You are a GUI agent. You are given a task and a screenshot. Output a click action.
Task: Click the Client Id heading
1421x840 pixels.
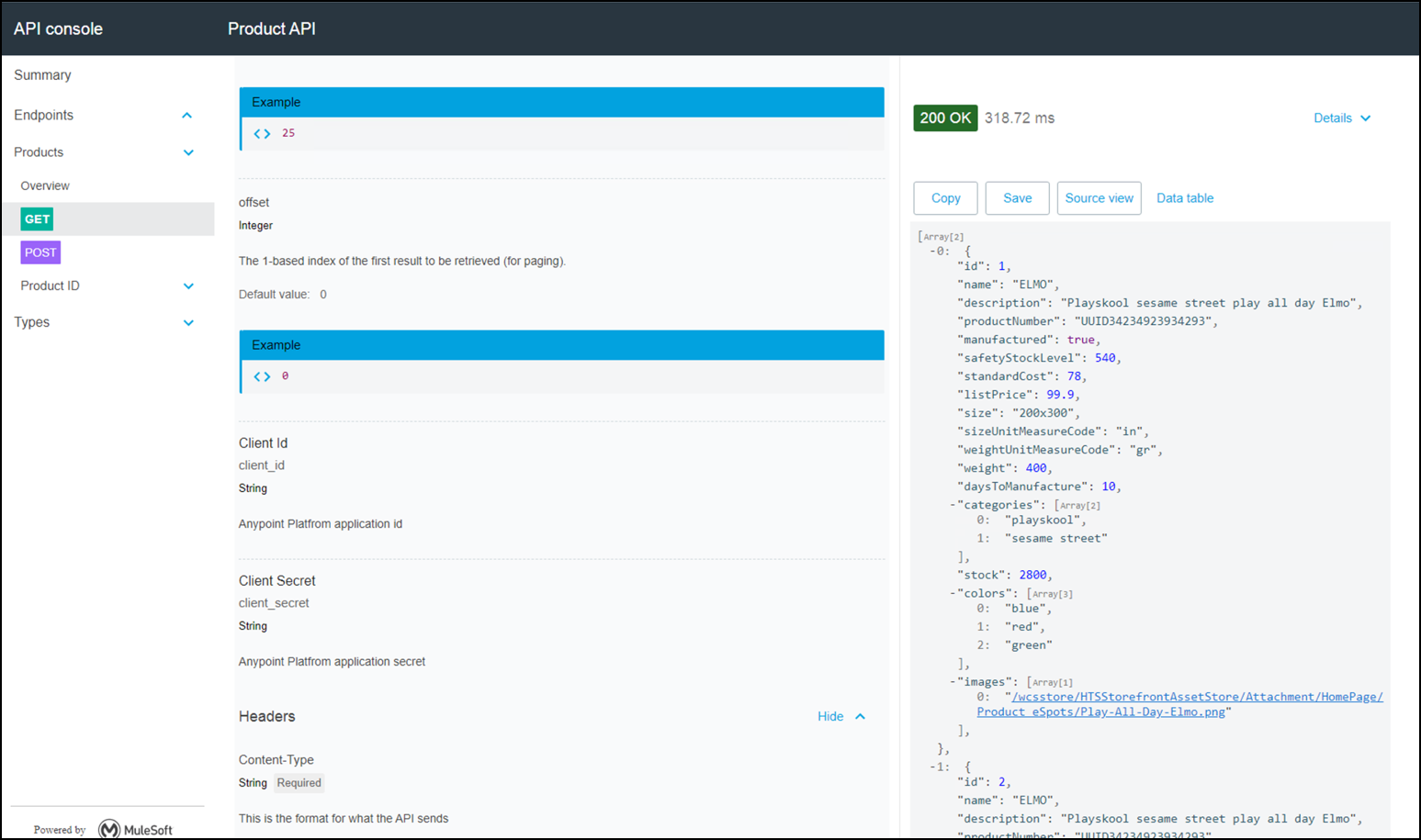[x=263, y=443]
